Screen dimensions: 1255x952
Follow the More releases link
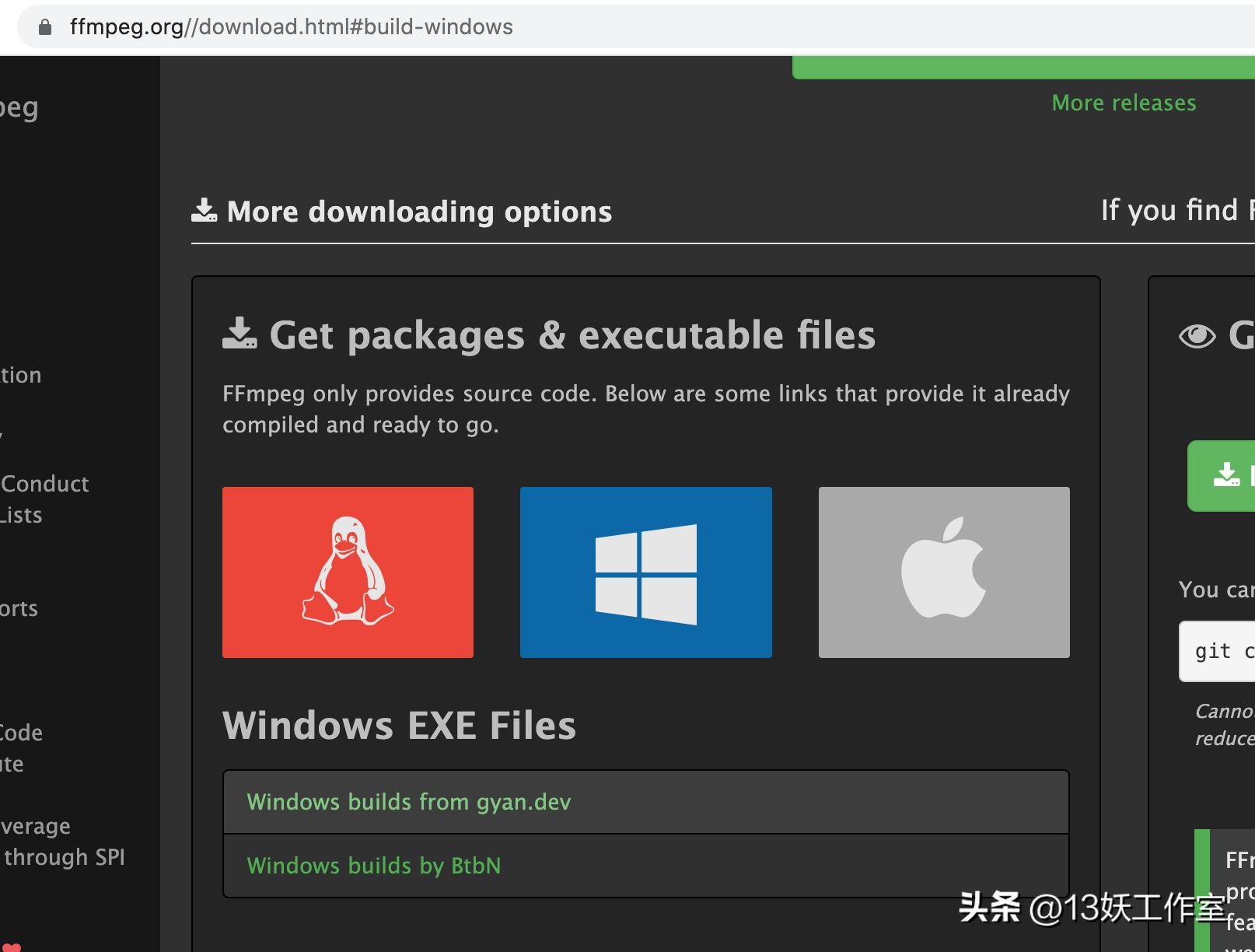(x=1124, y=103)
